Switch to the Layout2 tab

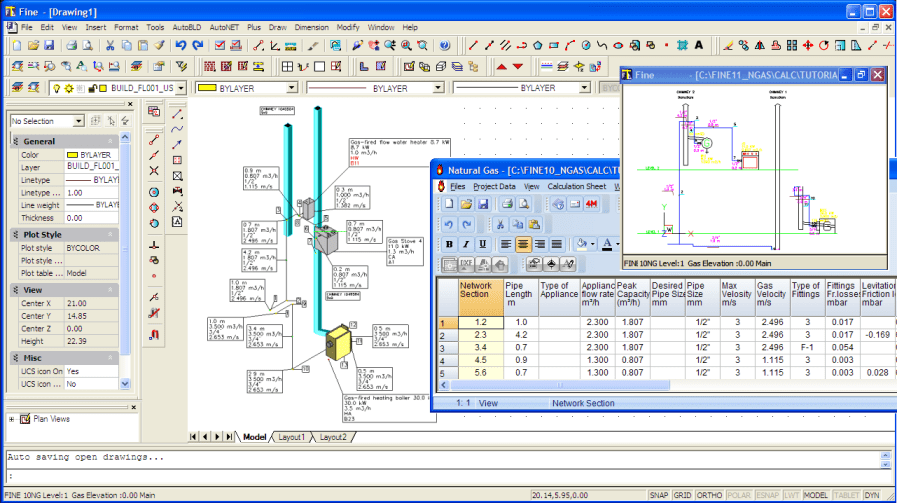click(x=333, y=437)
